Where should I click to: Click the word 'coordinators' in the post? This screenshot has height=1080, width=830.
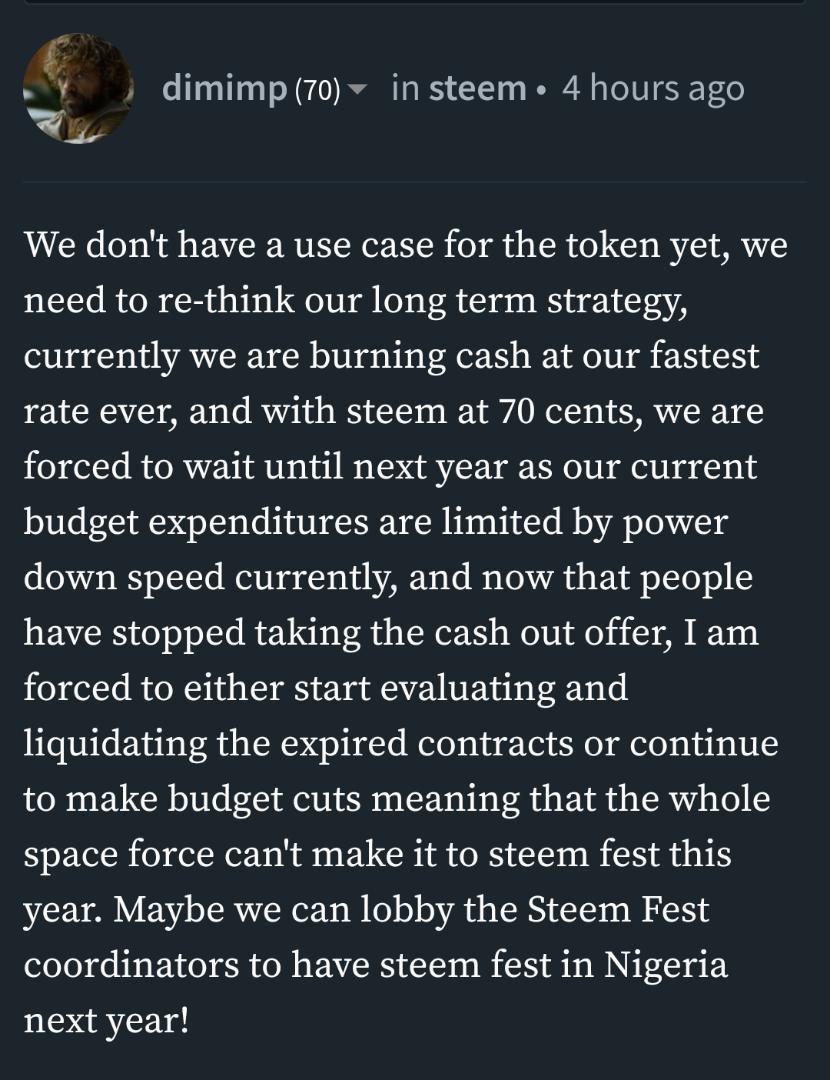pyautogui.click(x=131, y=964)
